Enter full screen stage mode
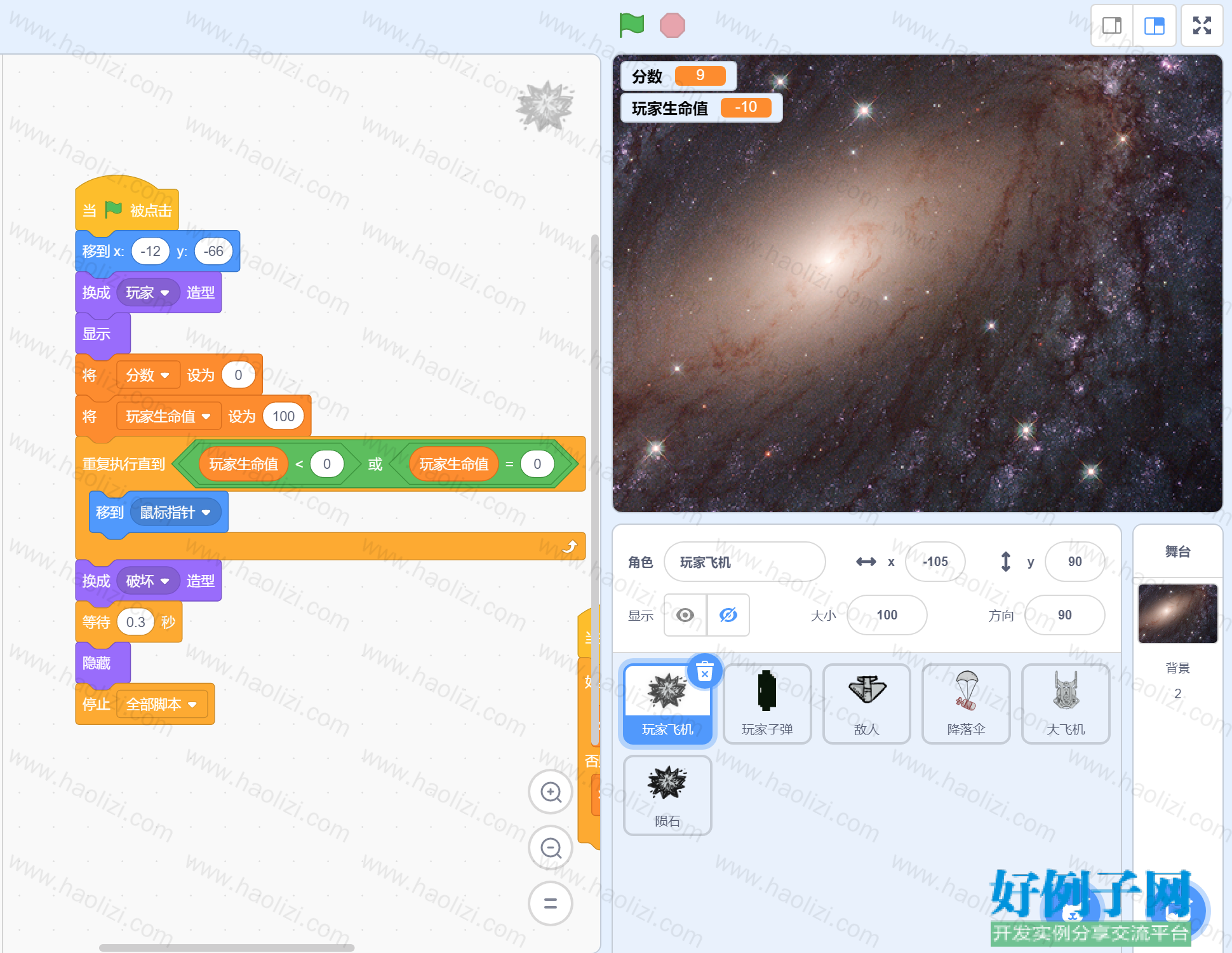This screenshot has width=1232, height=953. click(x=1202, y=25)
